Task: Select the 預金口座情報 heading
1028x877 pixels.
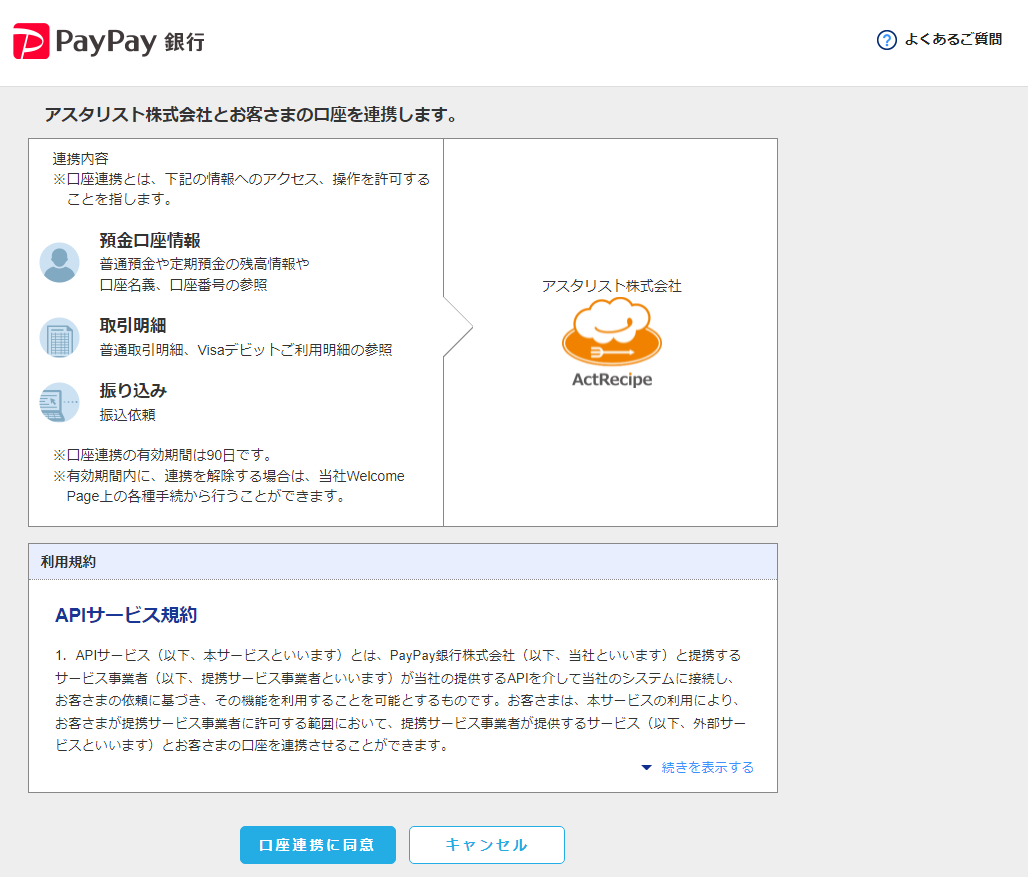Action: [x=150, y=241]
